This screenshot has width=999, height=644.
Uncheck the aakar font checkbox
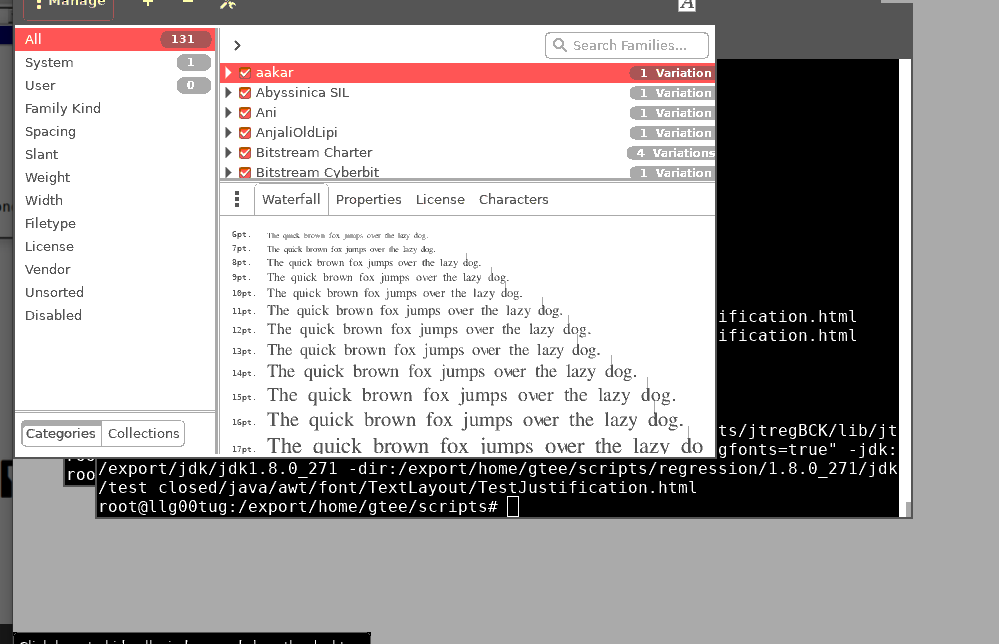245,73
